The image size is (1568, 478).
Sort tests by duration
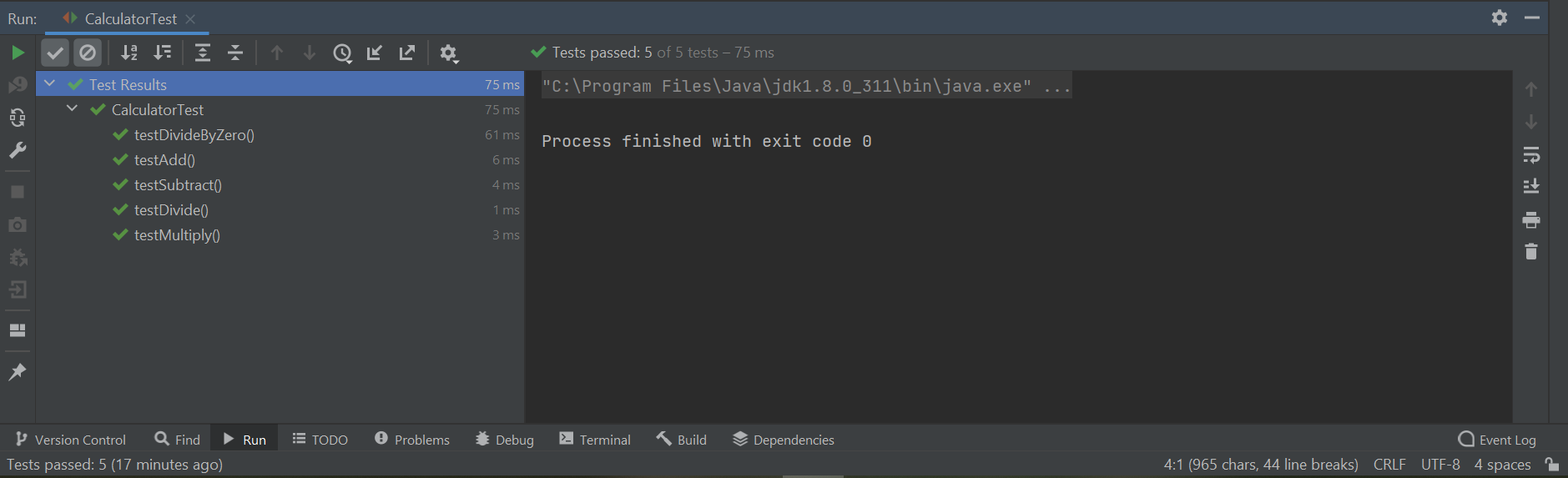[x=163, y=53]
